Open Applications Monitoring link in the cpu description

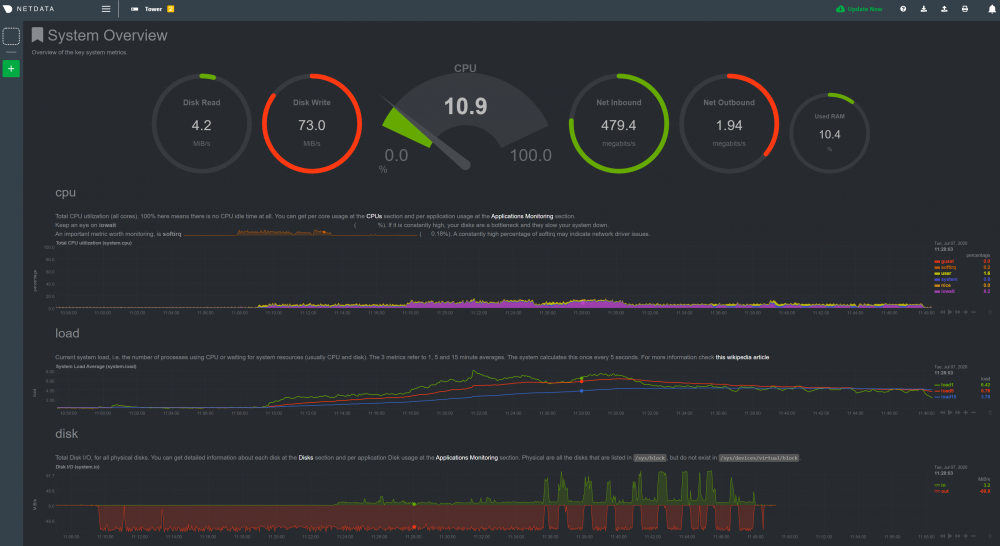[522, 216]
